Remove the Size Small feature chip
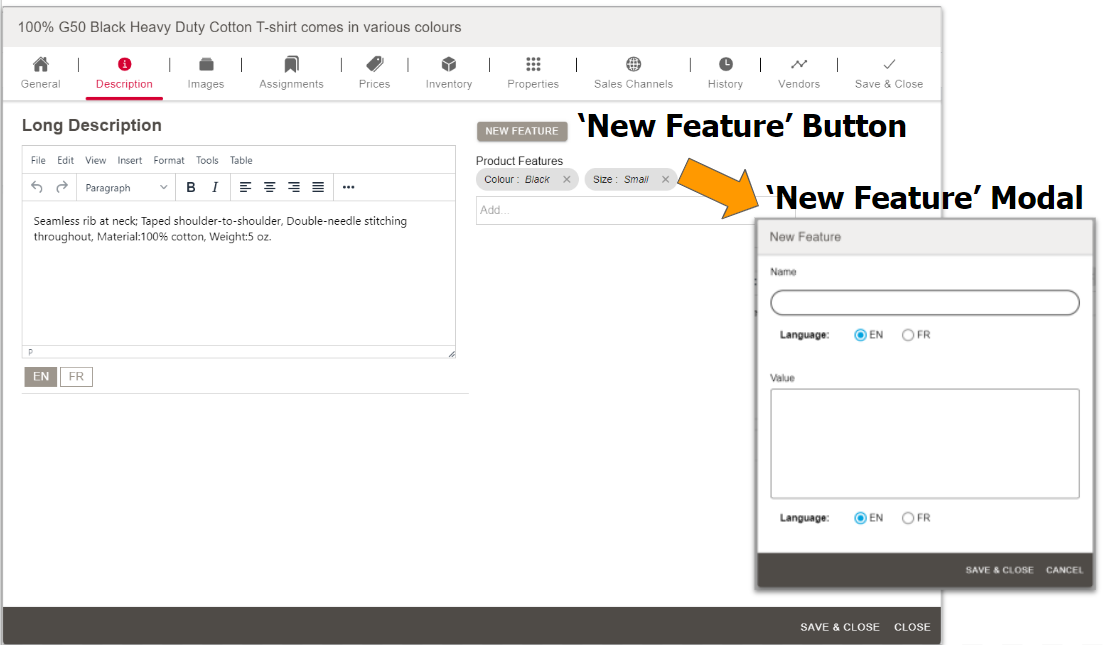The image size is (1107, 645). [665, 181]
